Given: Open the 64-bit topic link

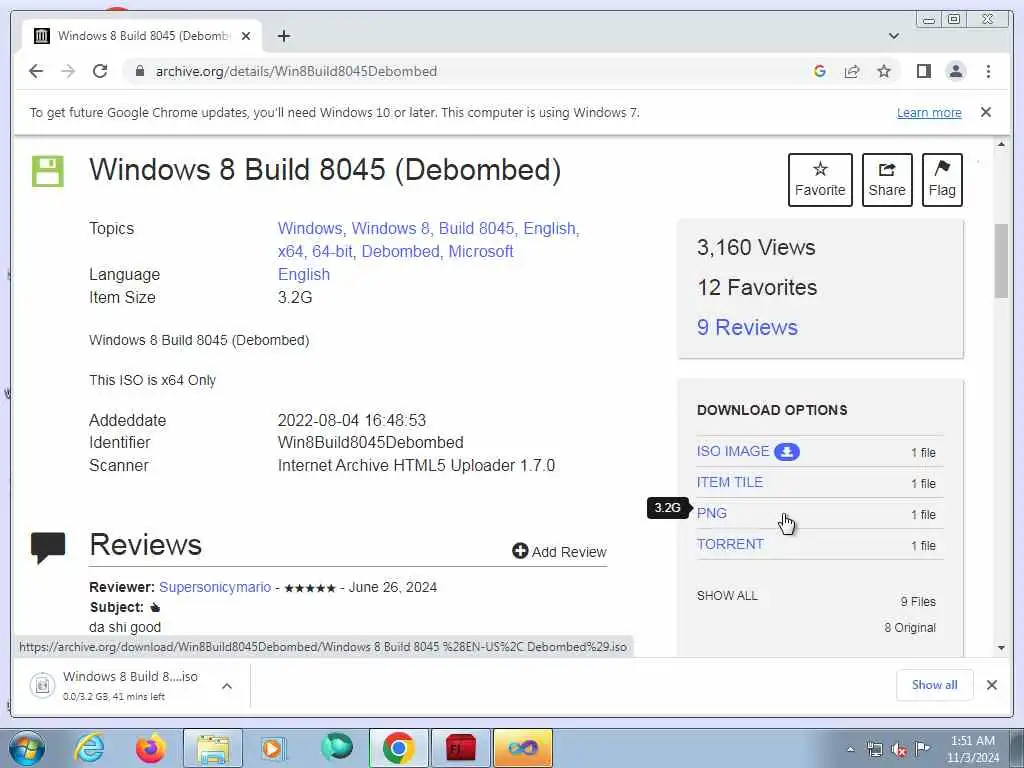Looking at the screenshot, I should pos(332,251).
